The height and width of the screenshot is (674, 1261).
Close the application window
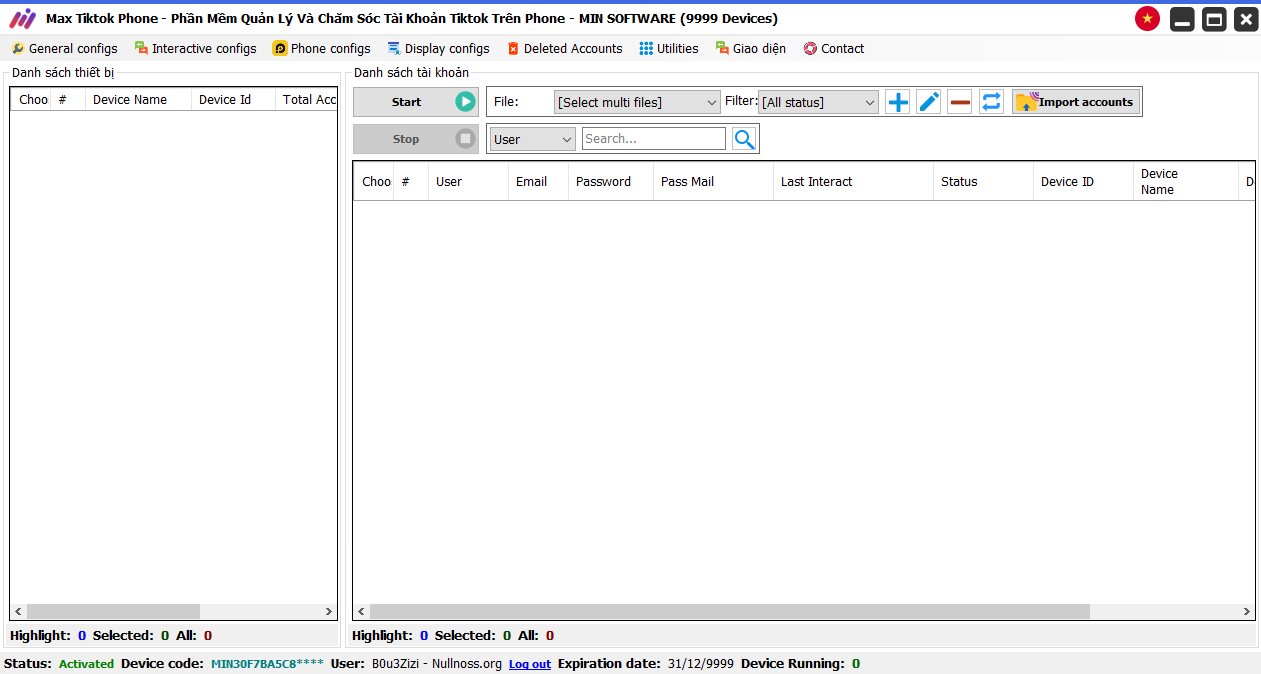point(1246,19)
